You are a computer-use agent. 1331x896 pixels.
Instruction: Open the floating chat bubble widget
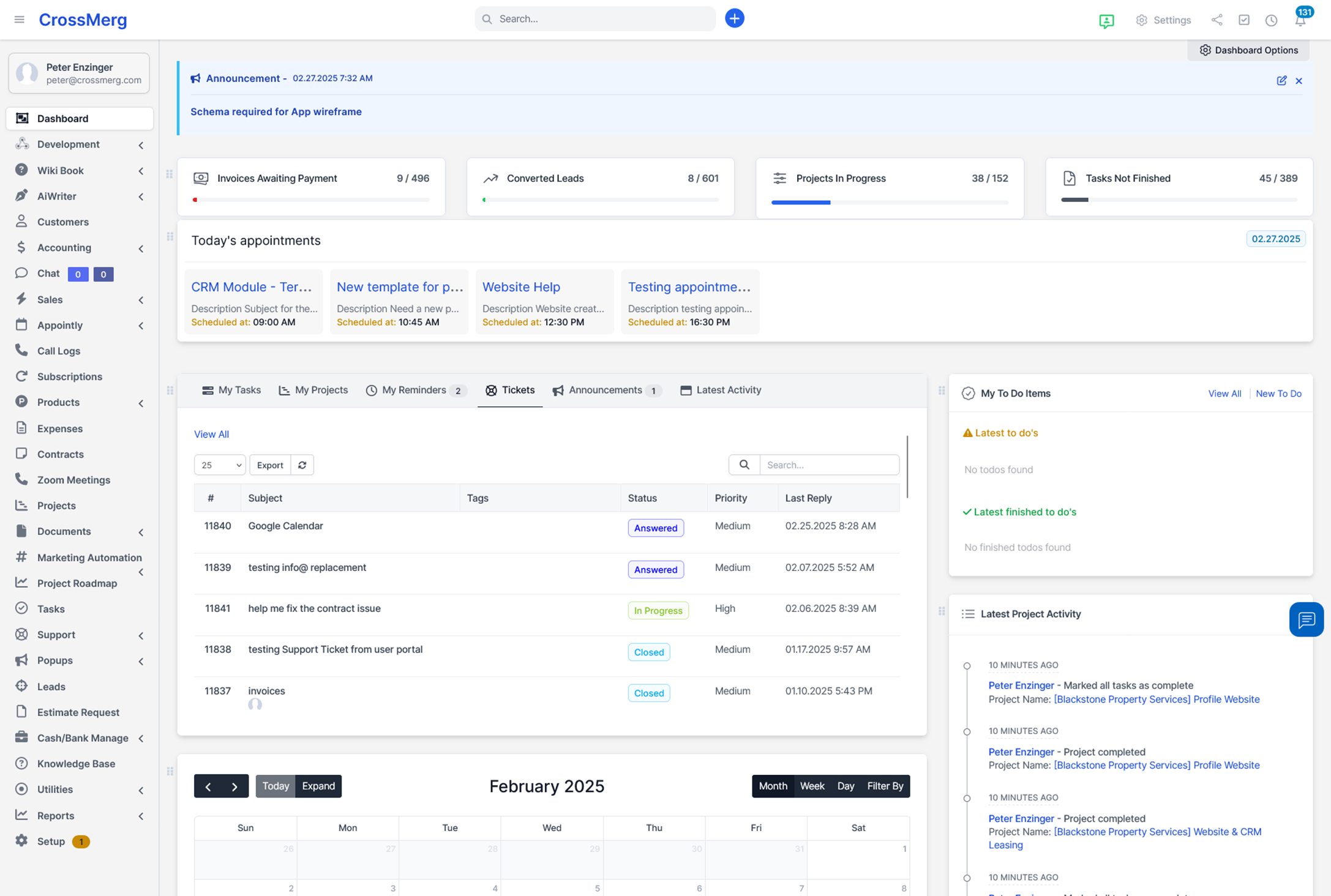click(x=1306, y=620)
